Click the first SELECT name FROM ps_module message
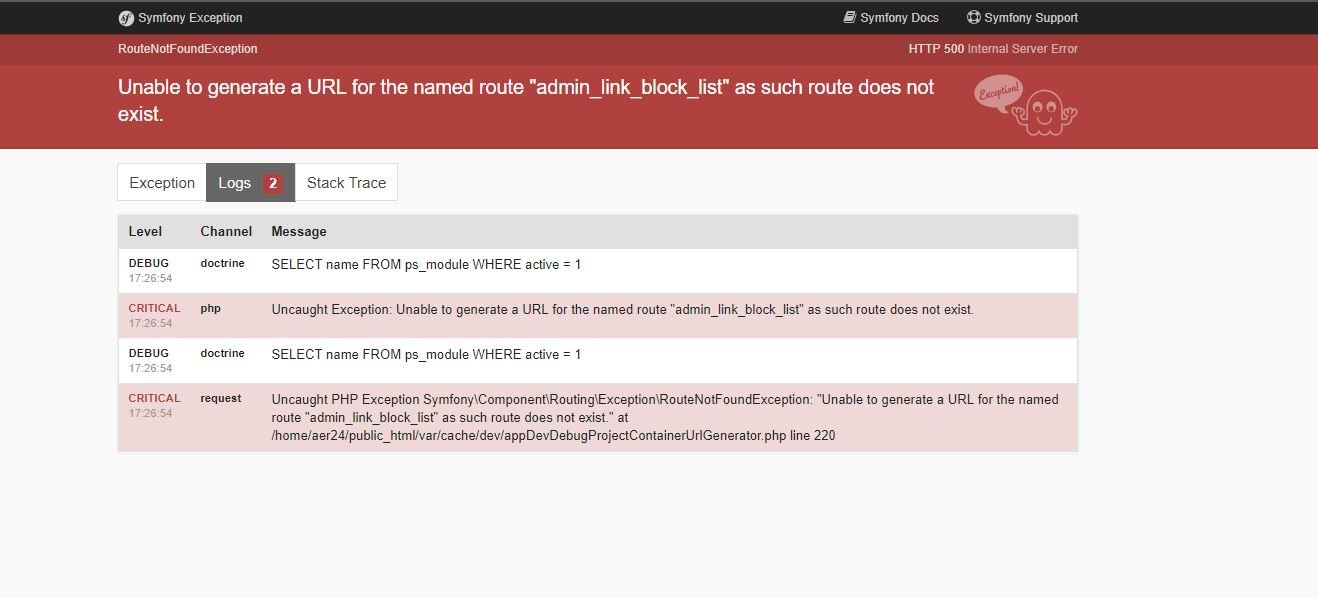The image size is (1318, 598). [426, 265]
